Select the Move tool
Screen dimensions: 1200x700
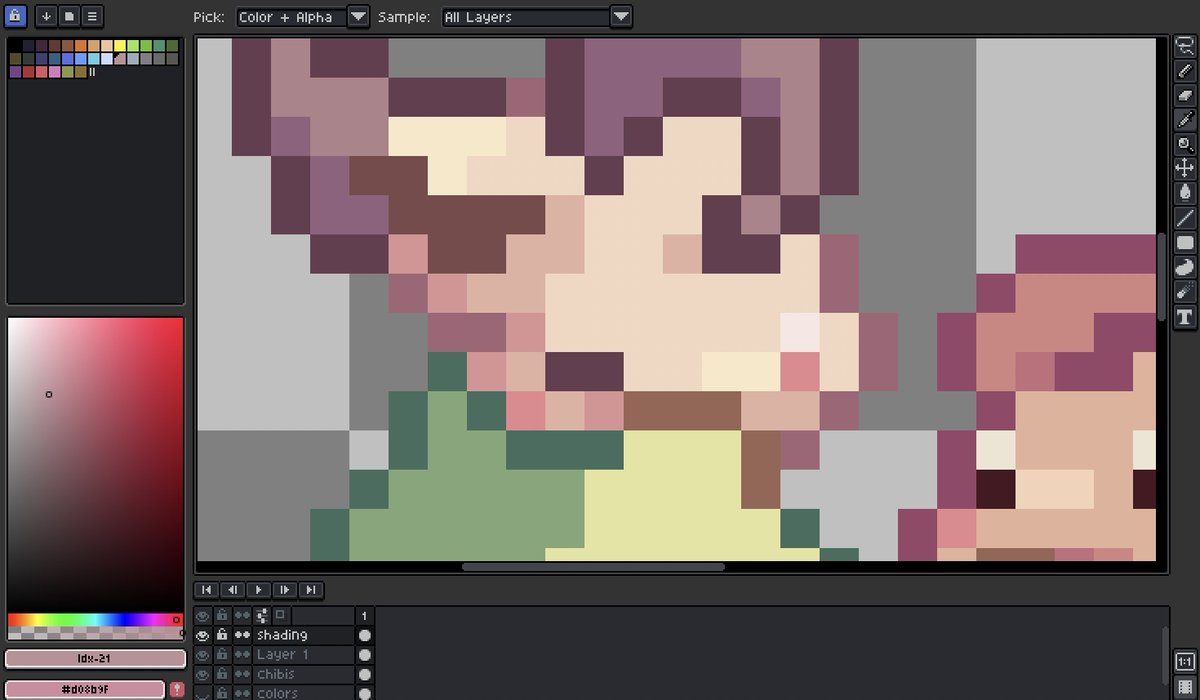click(1185, 168)
